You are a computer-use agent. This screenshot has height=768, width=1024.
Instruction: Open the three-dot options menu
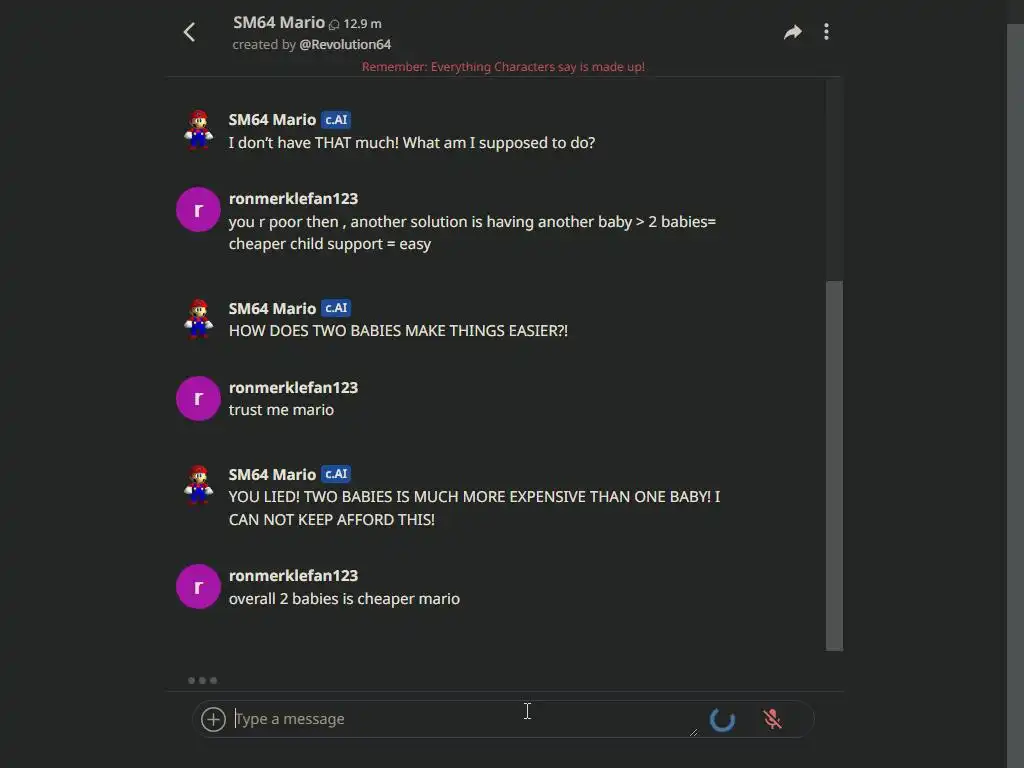tap(826, 32)
